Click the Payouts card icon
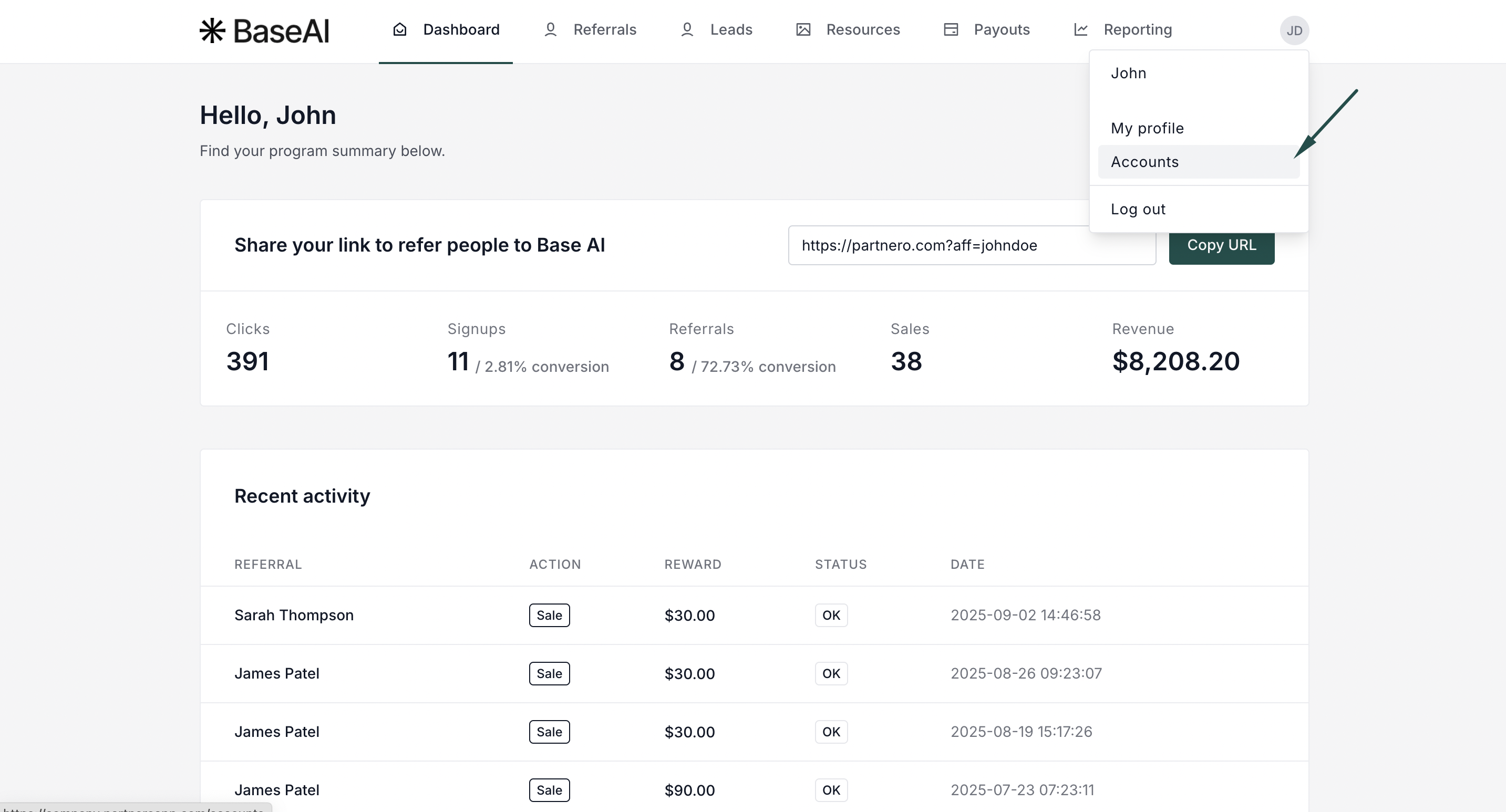The width and height of the screenshot is (1506, 812). click(951, 30)
